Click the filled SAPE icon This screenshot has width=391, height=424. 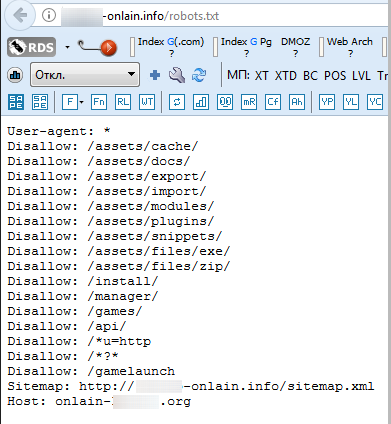tap(16, 102)
